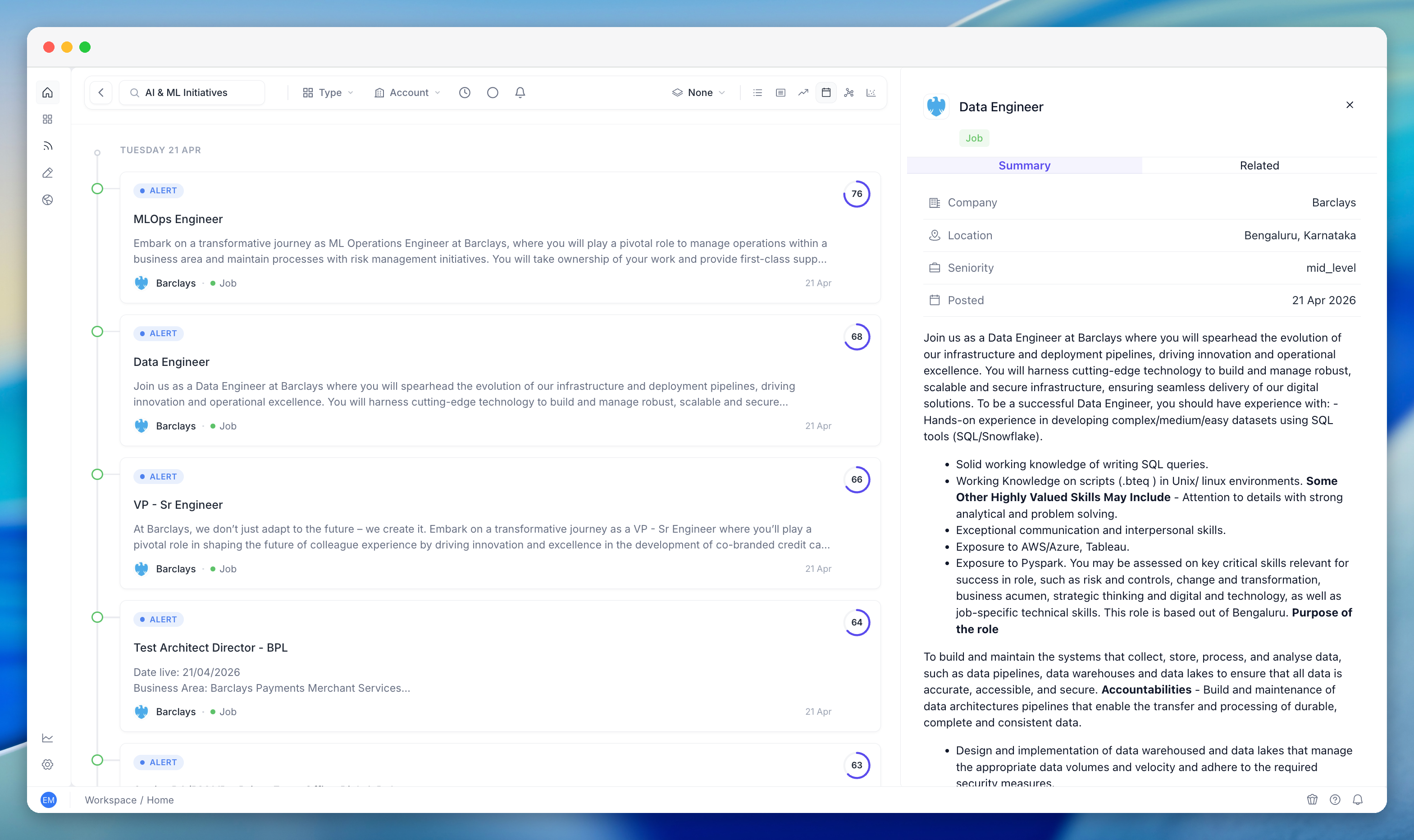This screenshot has width=1414, height=840.
Task: Click ALERT badge on VP - Sr Engineer card
Action: (159, 477)
